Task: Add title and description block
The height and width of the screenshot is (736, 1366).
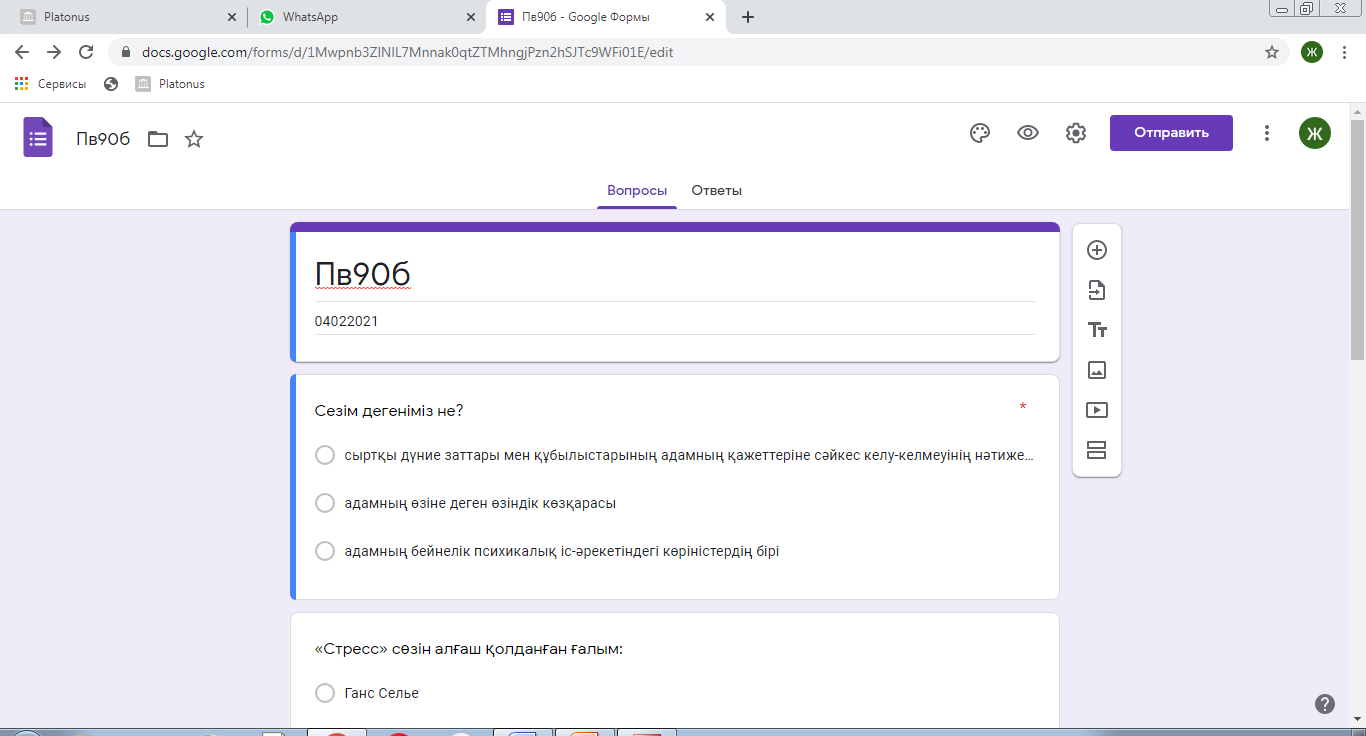Action: (x=1097, y=330)
